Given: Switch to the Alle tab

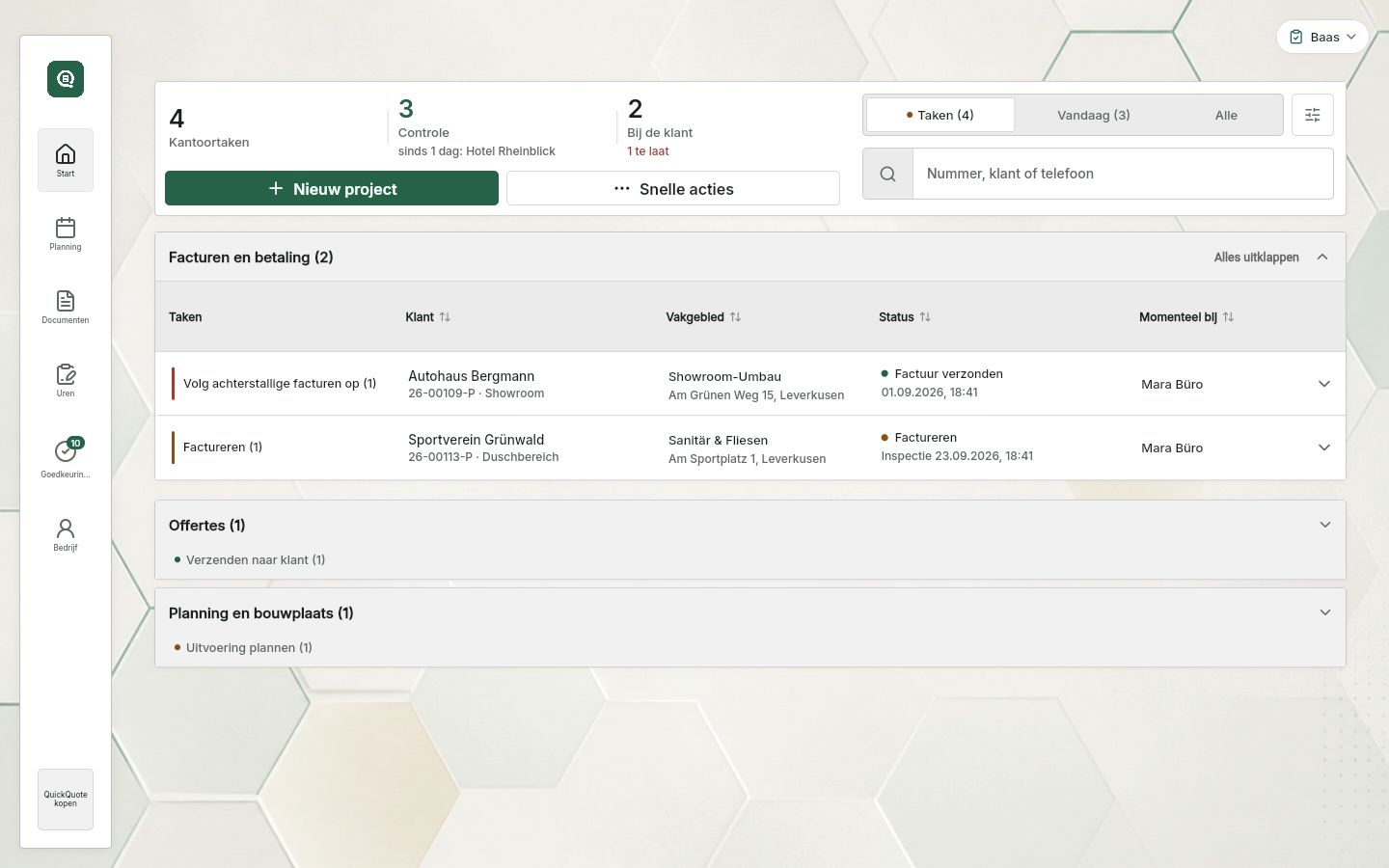Looking at the screenshot, I should point(1226,115).
